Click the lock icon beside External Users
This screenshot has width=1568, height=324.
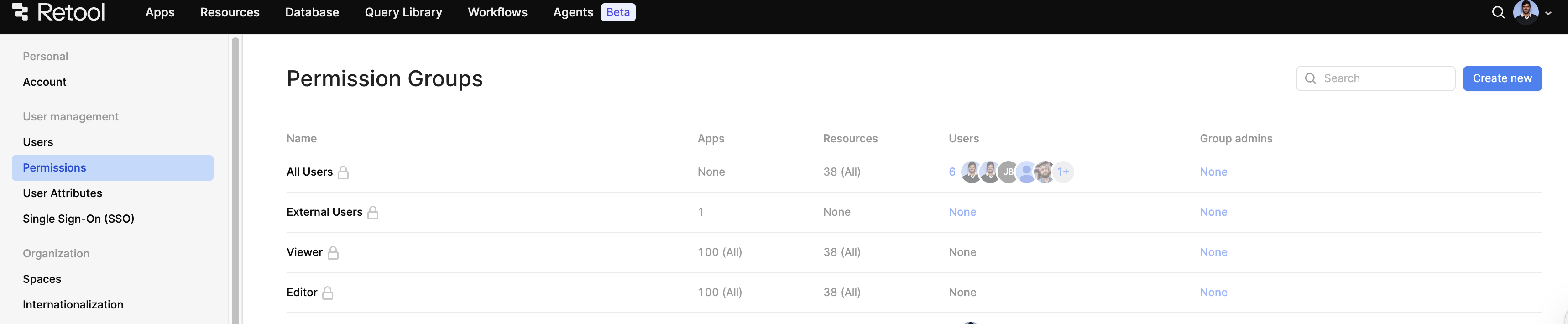coord(373,213)
